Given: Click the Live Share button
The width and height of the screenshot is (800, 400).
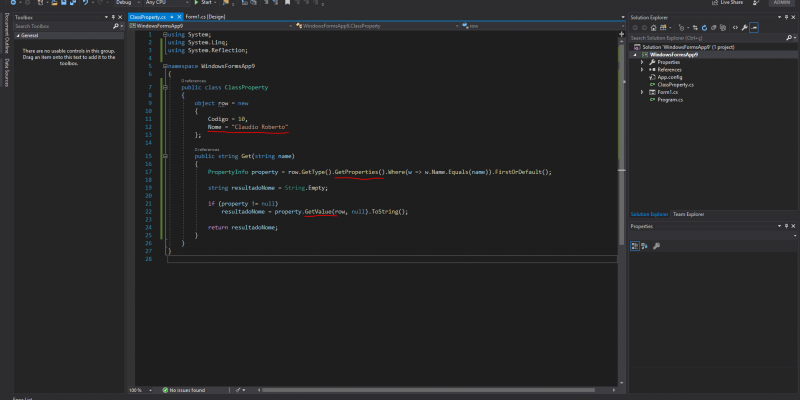Looking at the screenshot, I should [727, 3].
